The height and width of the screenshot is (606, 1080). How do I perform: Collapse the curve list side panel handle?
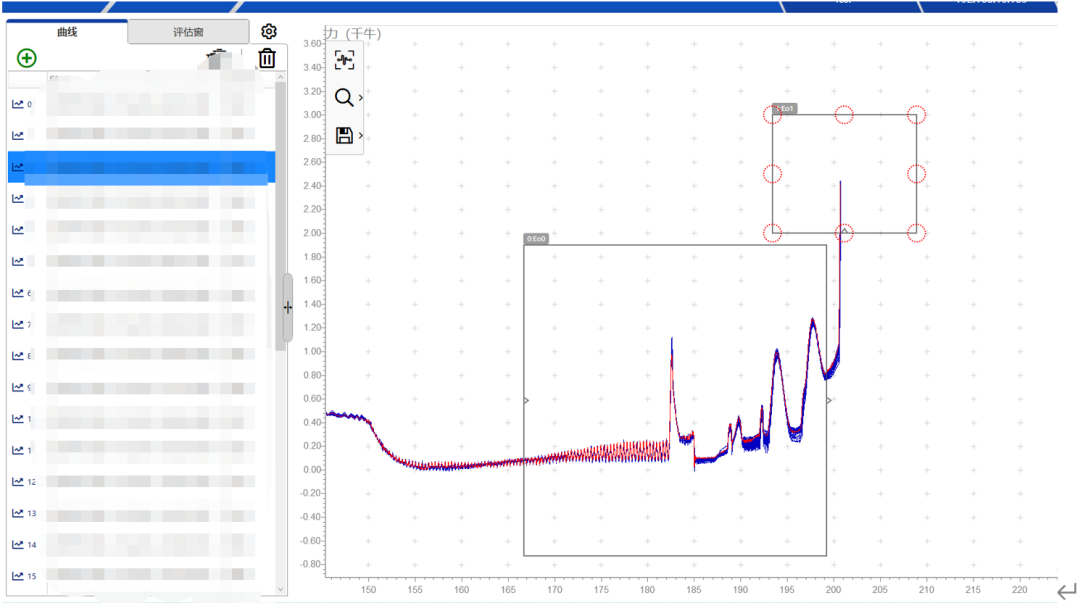pos(287,308)
